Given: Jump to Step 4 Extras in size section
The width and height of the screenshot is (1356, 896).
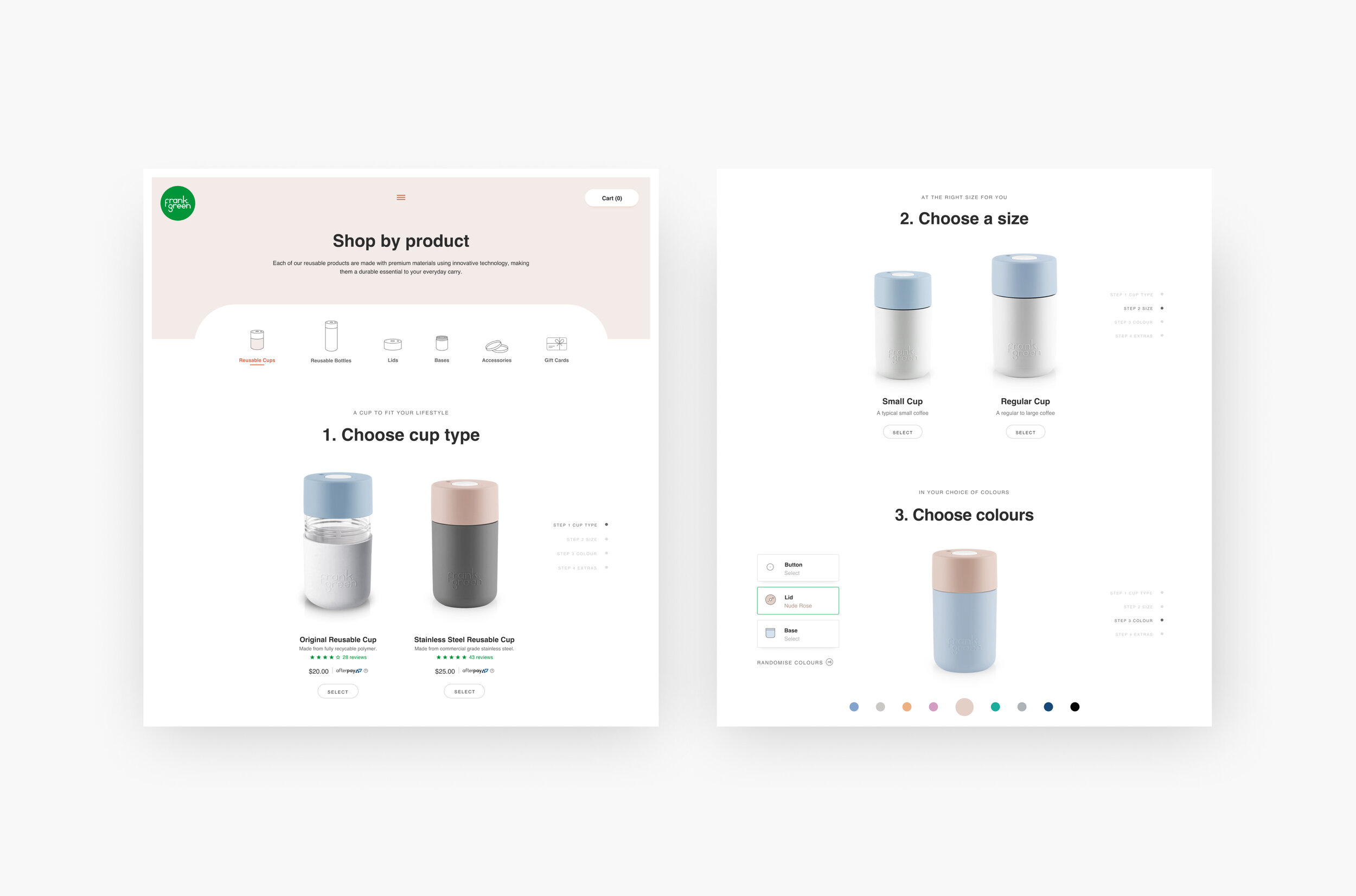Looking at the screenshot, I should (1140, 336).
